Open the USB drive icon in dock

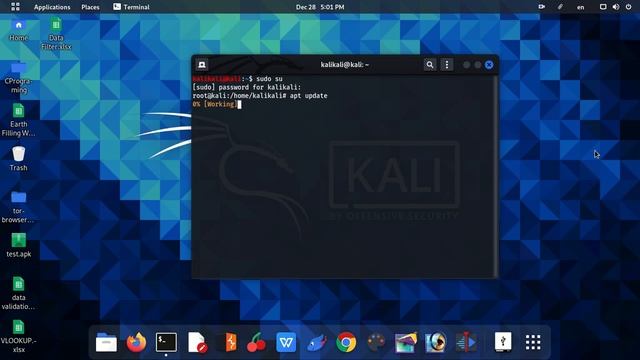click(503, 342)
